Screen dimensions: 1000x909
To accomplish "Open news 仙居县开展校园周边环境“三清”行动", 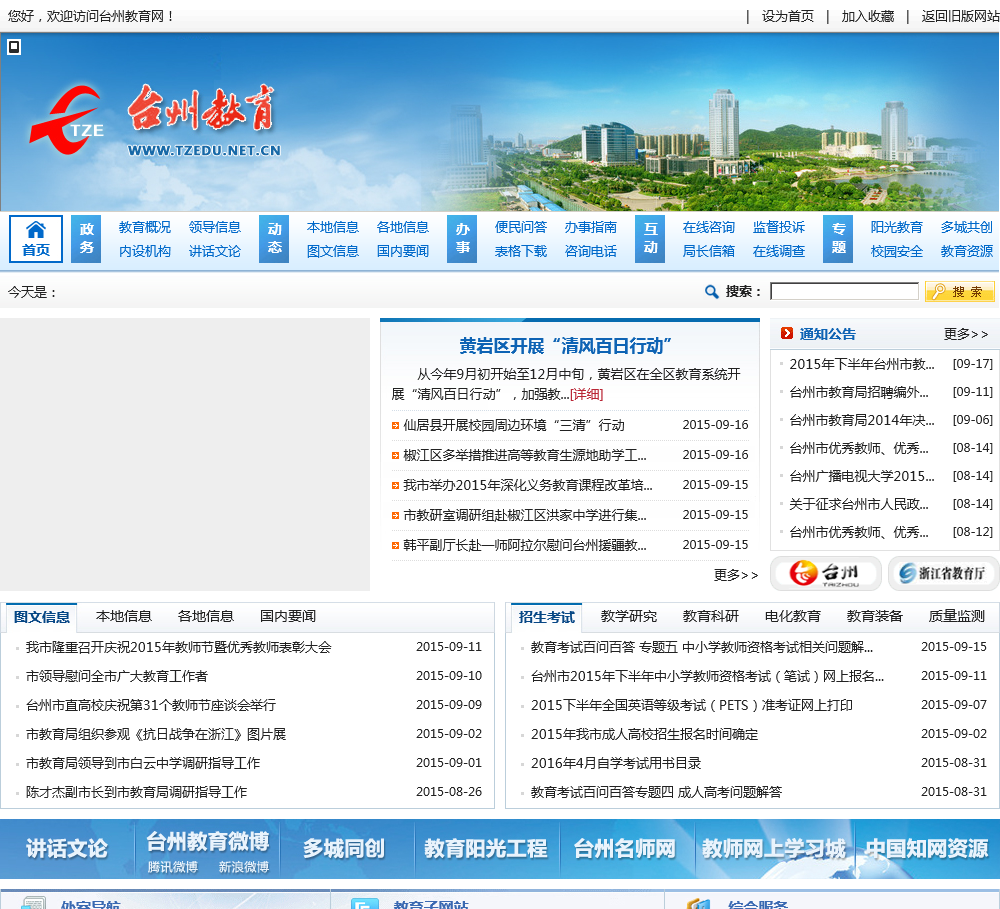I will pos(514,425).
